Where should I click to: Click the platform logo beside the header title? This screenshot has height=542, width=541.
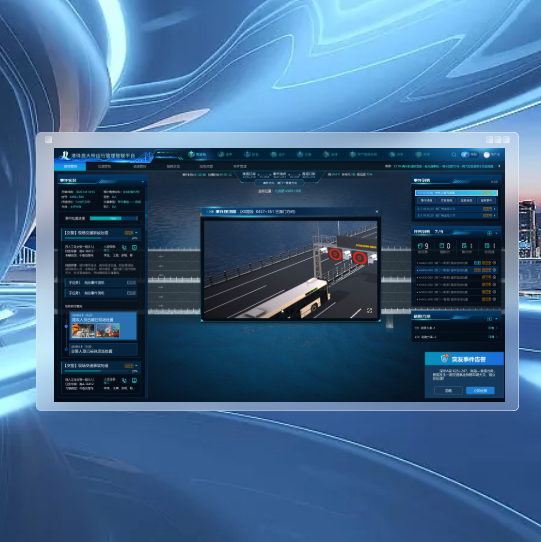click(x=64, y=155)
